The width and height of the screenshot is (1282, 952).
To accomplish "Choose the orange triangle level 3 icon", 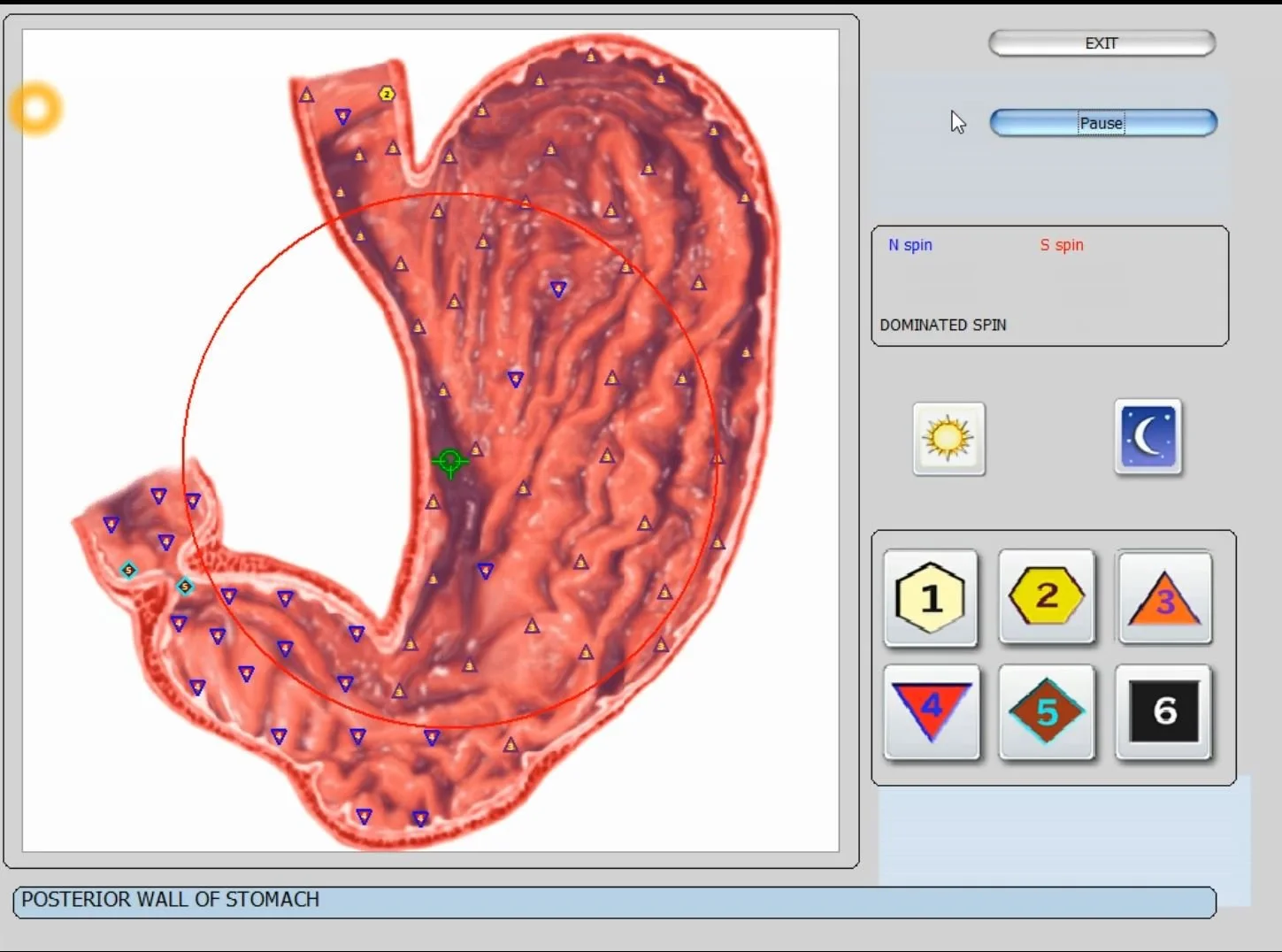I will (1164, 598).
